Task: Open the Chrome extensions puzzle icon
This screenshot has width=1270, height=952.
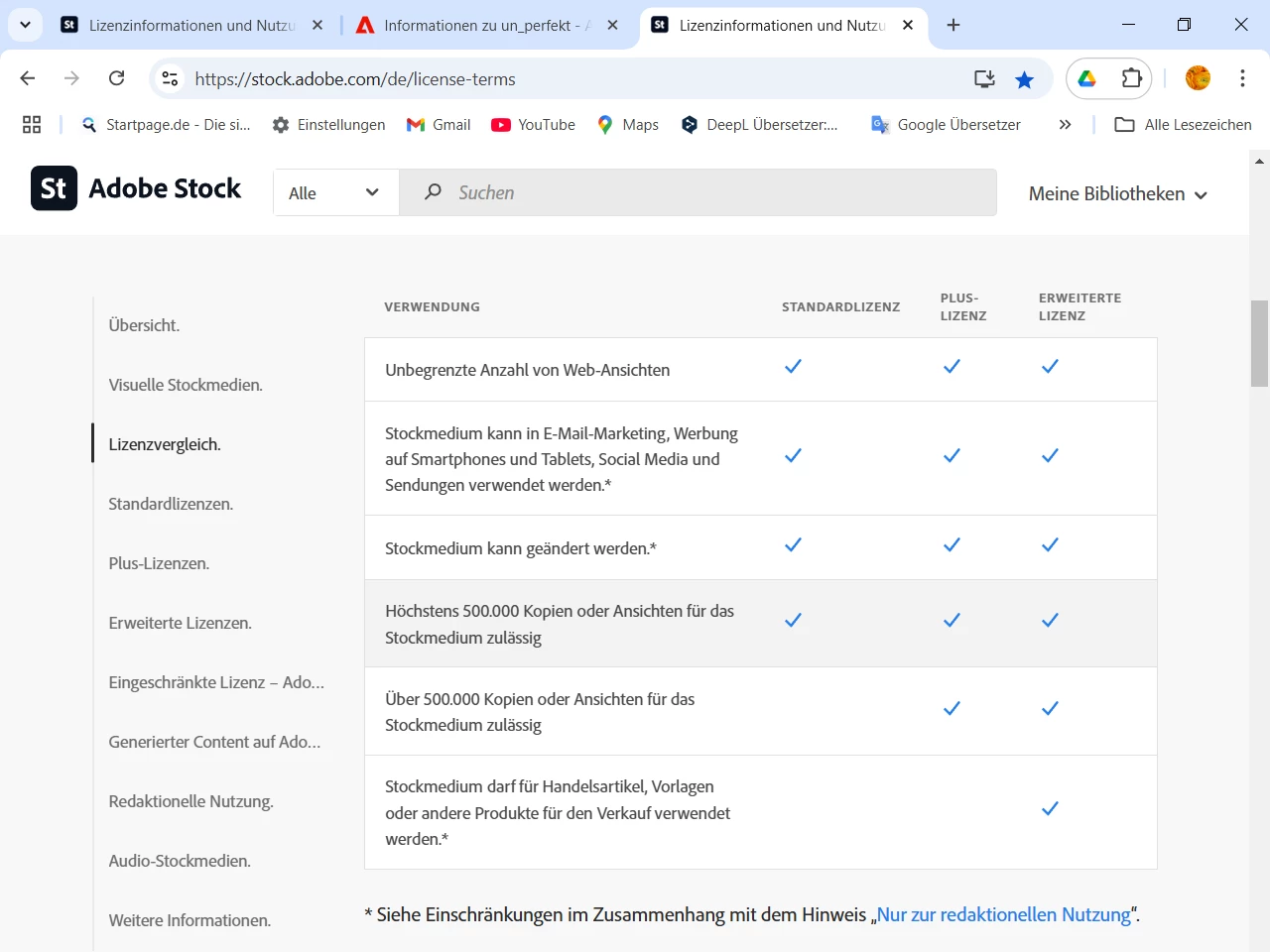Action: [x=1131, y=79]
